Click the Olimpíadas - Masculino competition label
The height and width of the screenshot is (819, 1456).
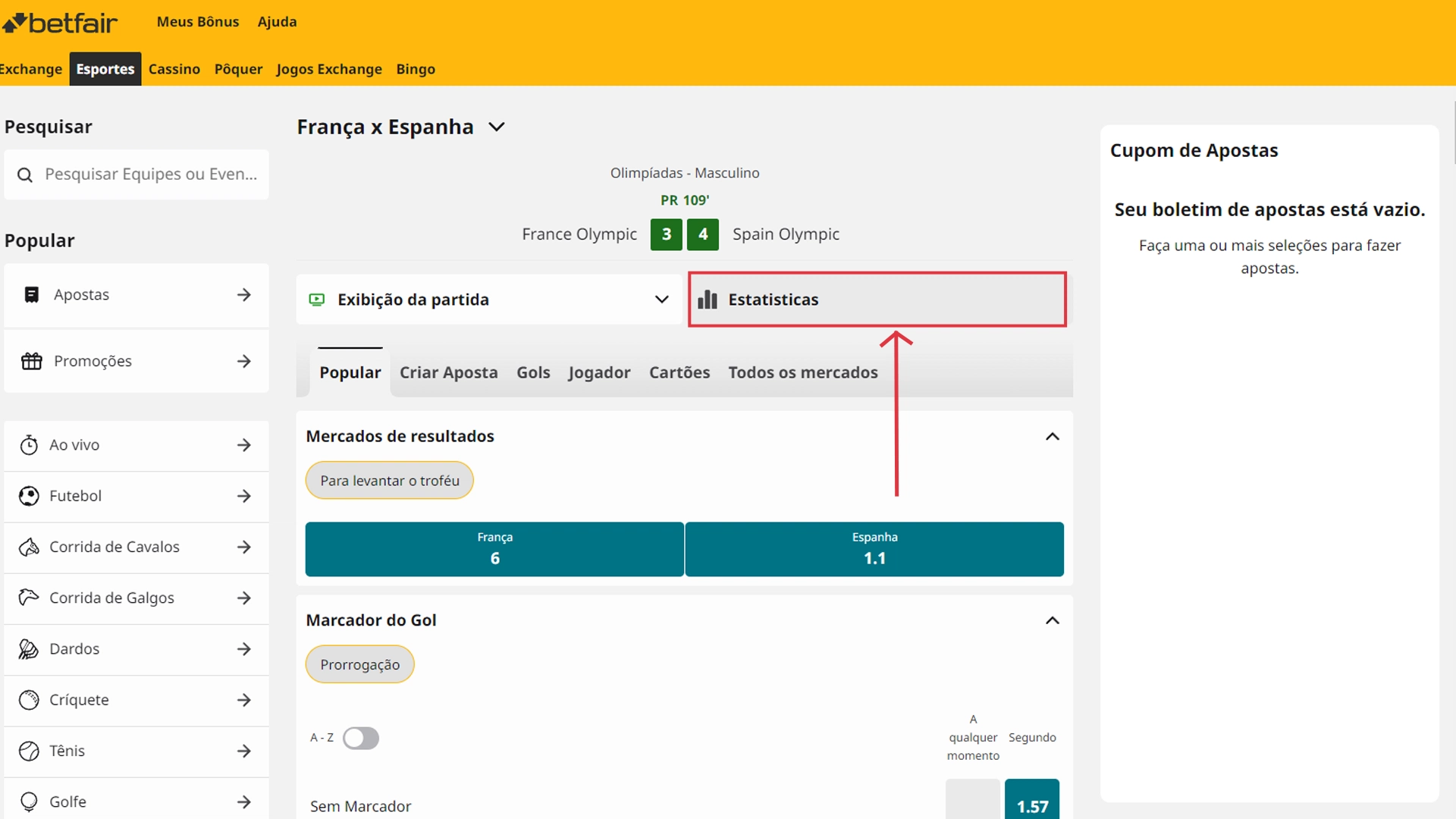click(x=685, y=173)
